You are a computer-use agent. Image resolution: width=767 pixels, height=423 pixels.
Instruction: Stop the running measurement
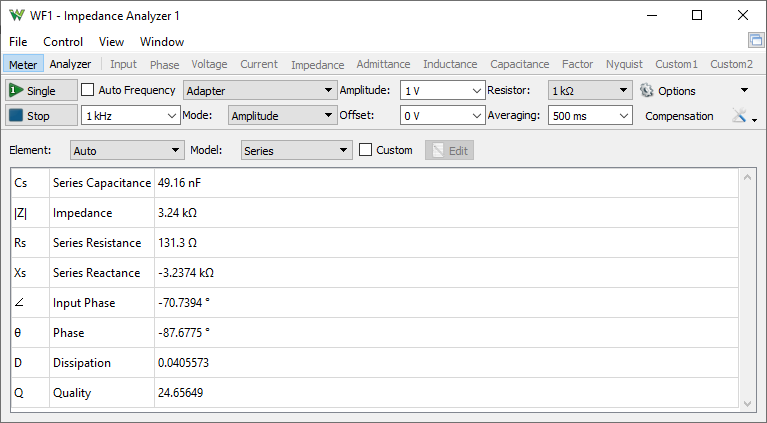(x=40, y=115)
